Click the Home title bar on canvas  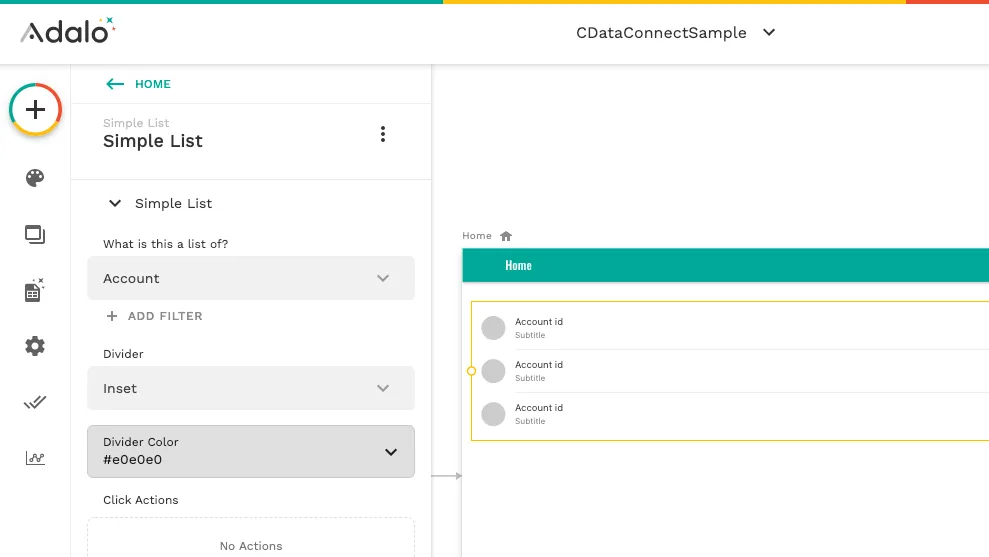click(725, 265)
